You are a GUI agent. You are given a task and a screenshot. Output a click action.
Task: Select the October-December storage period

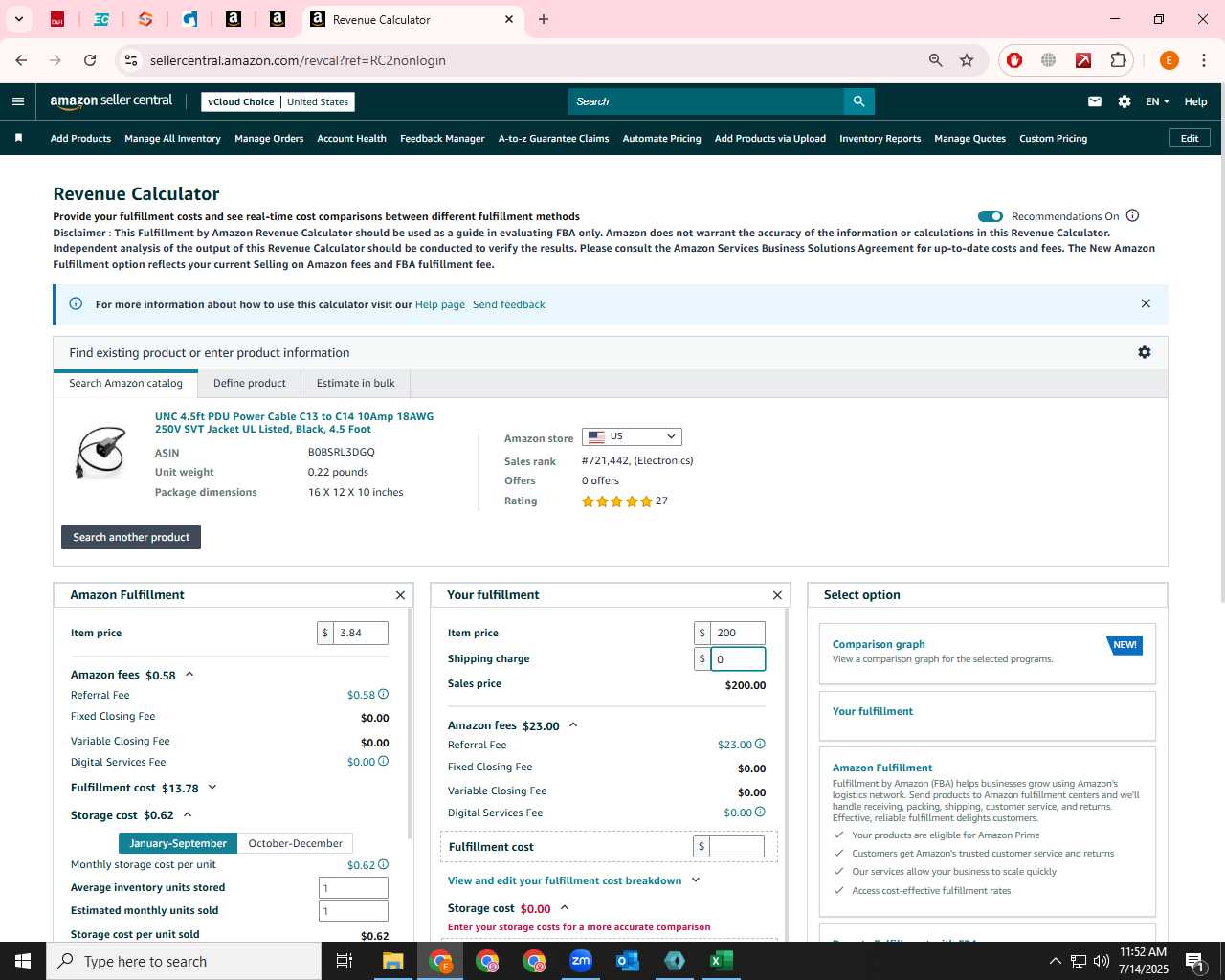[x=295, y=843]
